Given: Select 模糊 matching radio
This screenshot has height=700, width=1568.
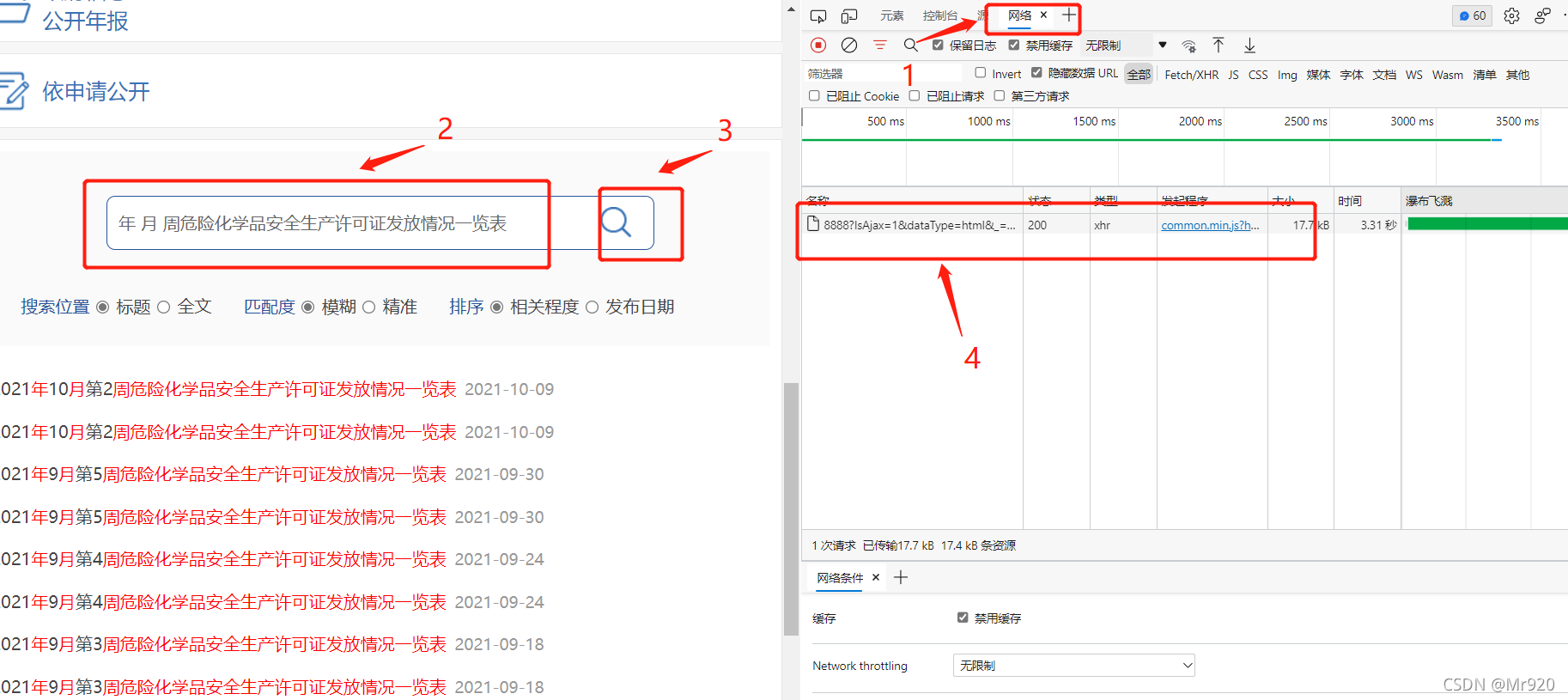Looking at the screenshot, I should click(308, 307).
